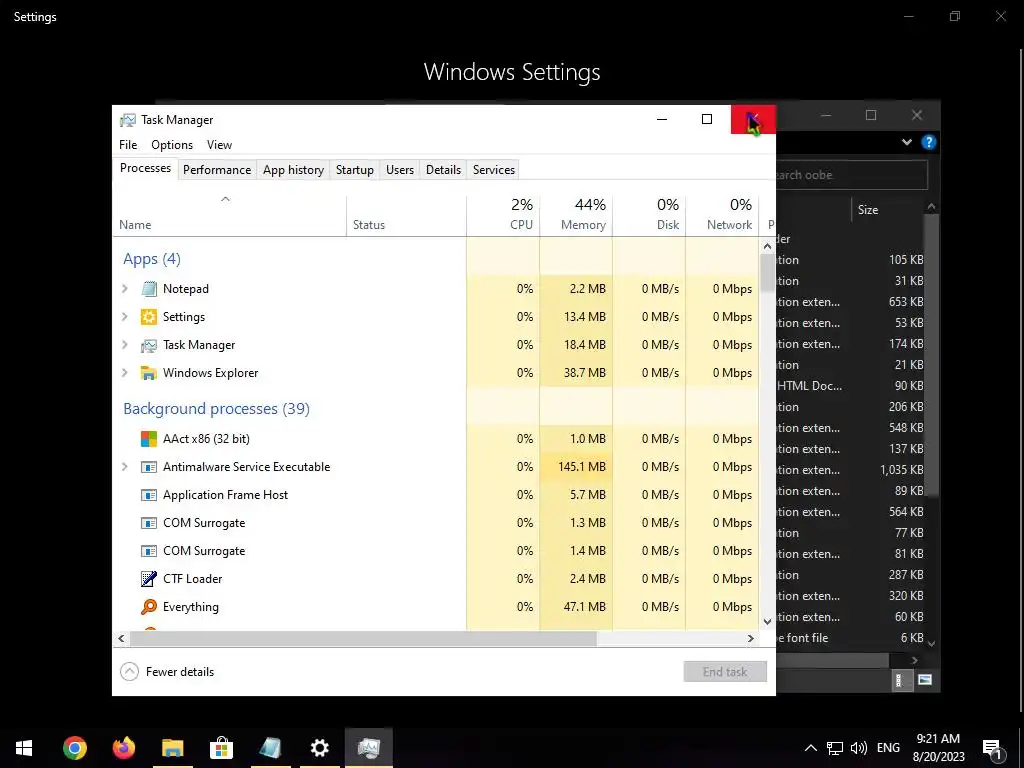Switch to the App history tab
The image size is (1024, 768).
click(x=293, y=170)
